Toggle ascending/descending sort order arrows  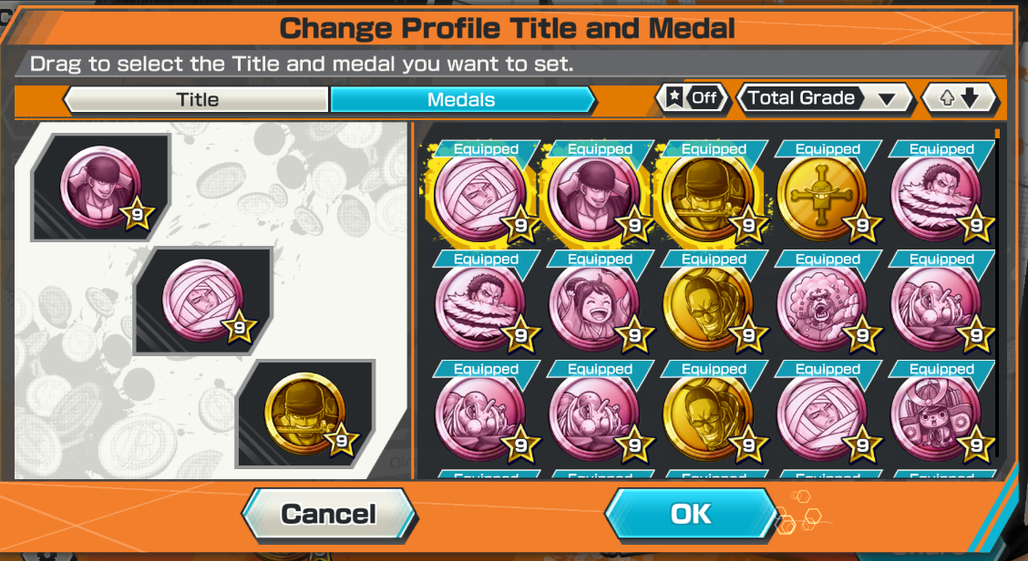[960, 98]
